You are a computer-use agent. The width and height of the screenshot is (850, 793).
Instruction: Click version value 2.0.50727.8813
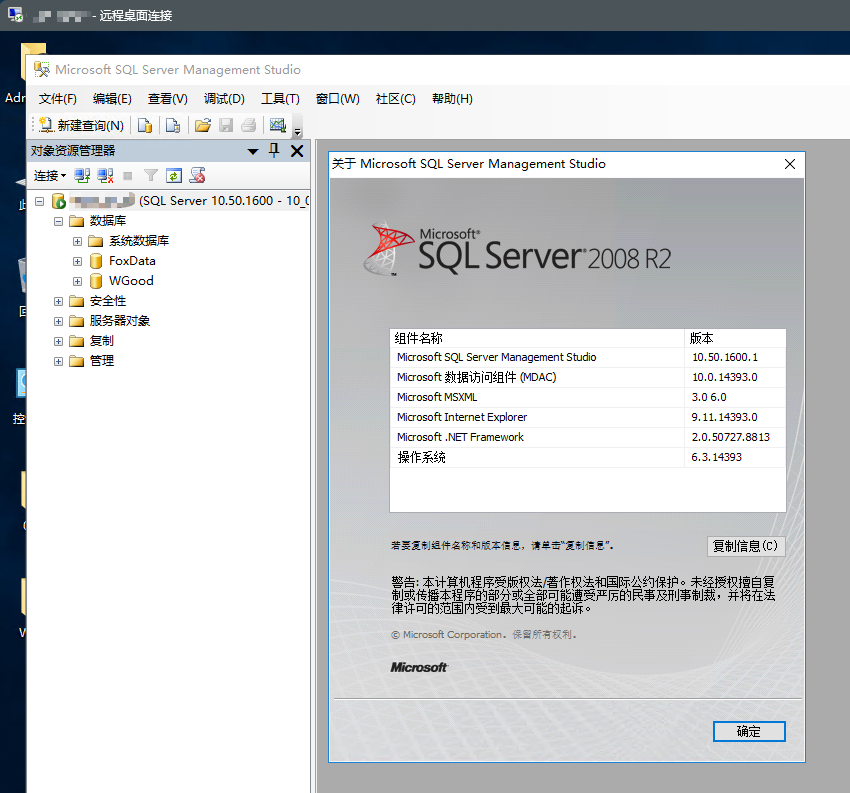coord(730,437)
